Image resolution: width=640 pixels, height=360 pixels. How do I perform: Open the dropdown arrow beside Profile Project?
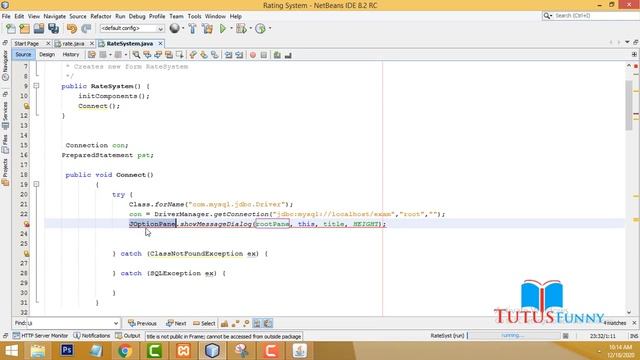click(270, 29)
